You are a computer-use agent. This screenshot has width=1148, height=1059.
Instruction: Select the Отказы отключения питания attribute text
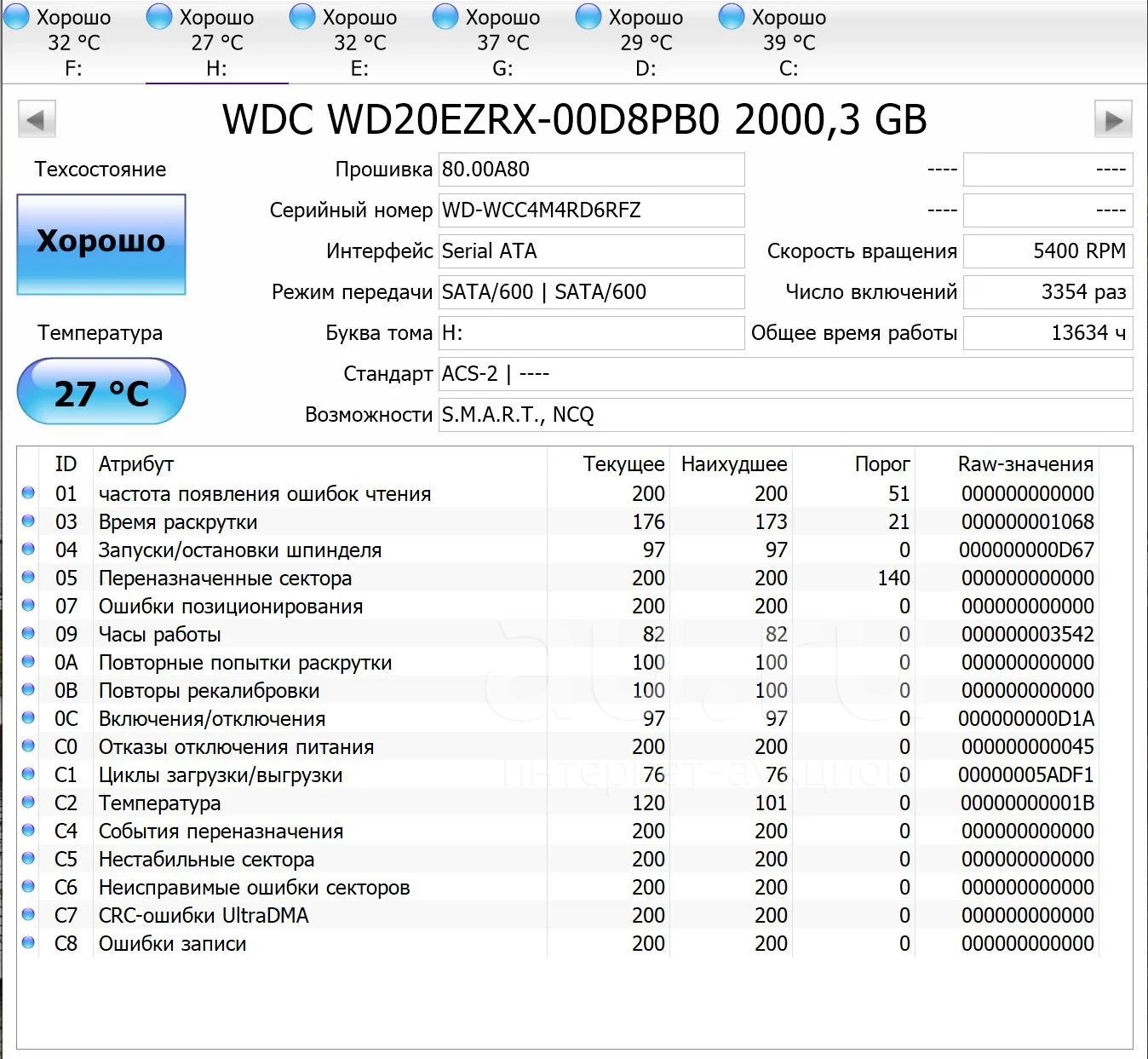pos(237,747)
